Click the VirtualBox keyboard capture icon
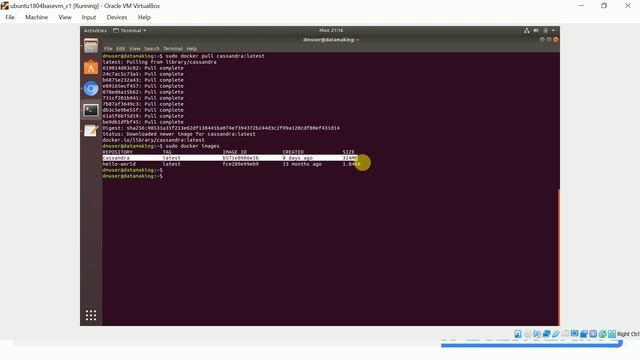Viewport: 640px width, 360px height. (x=612, y=334)
